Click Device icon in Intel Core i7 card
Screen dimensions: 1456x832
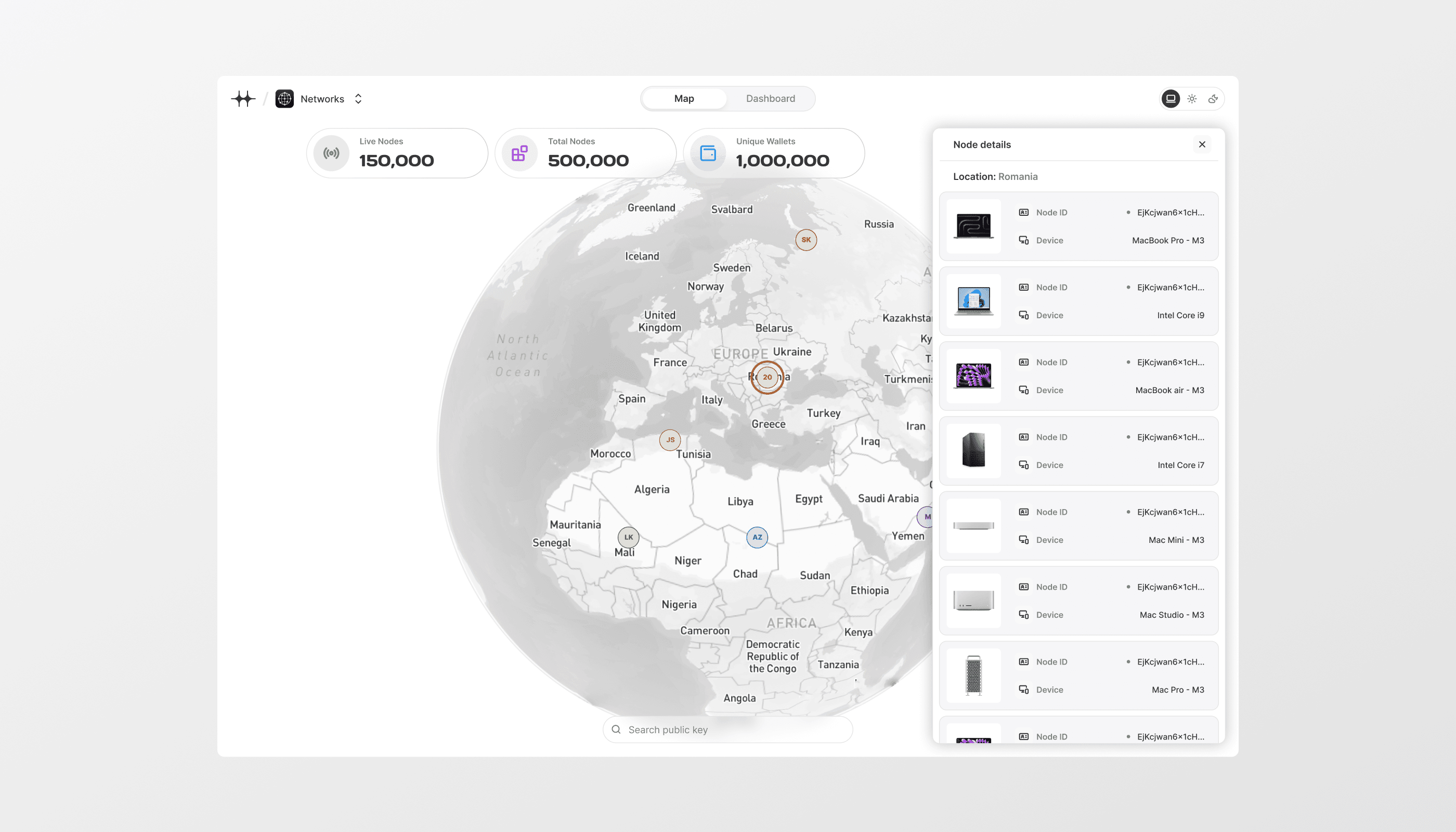click(x=1024, y=465)
